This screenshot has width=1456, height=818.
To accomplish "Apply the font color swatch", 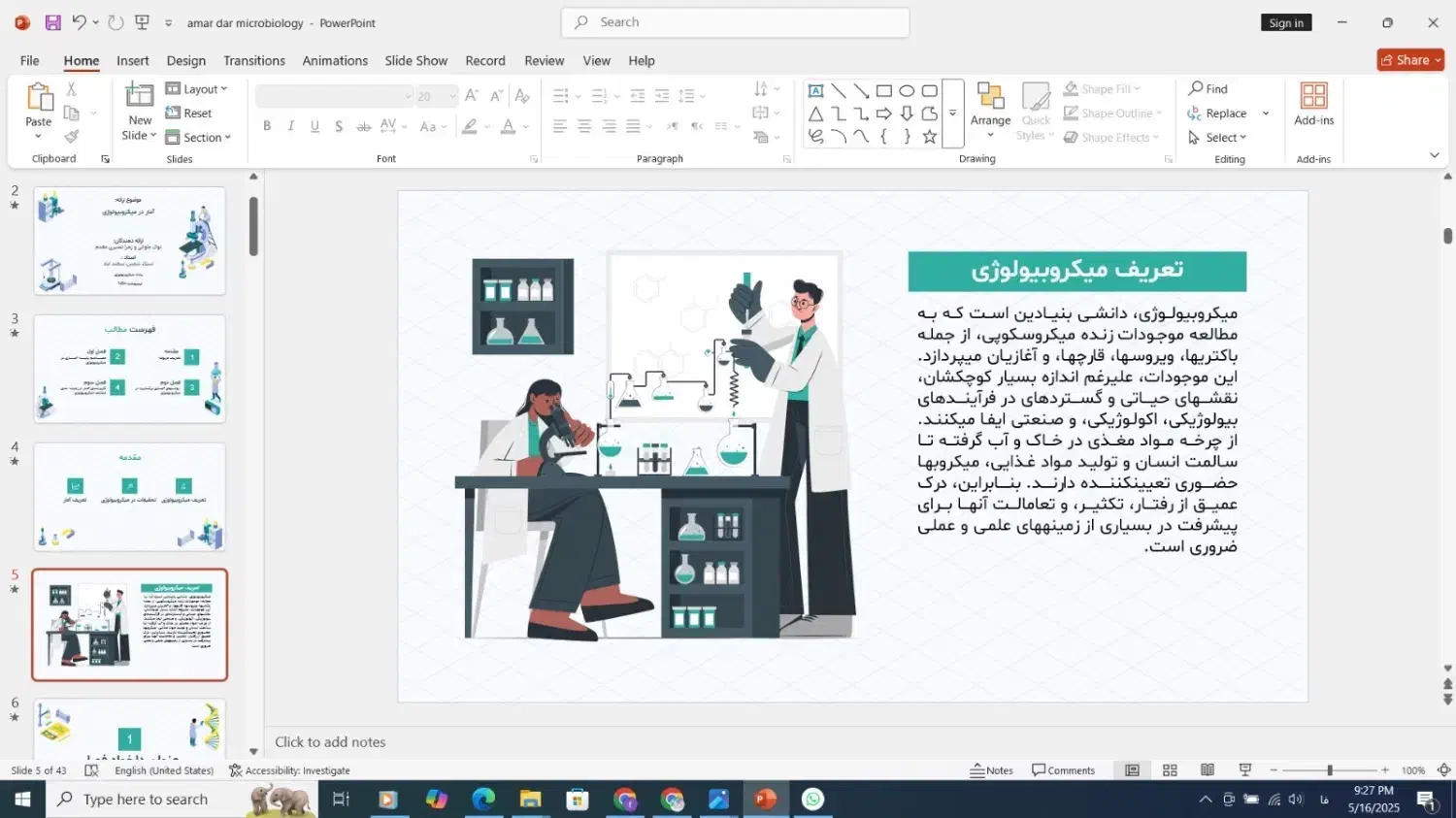I will tap(508, 126).
